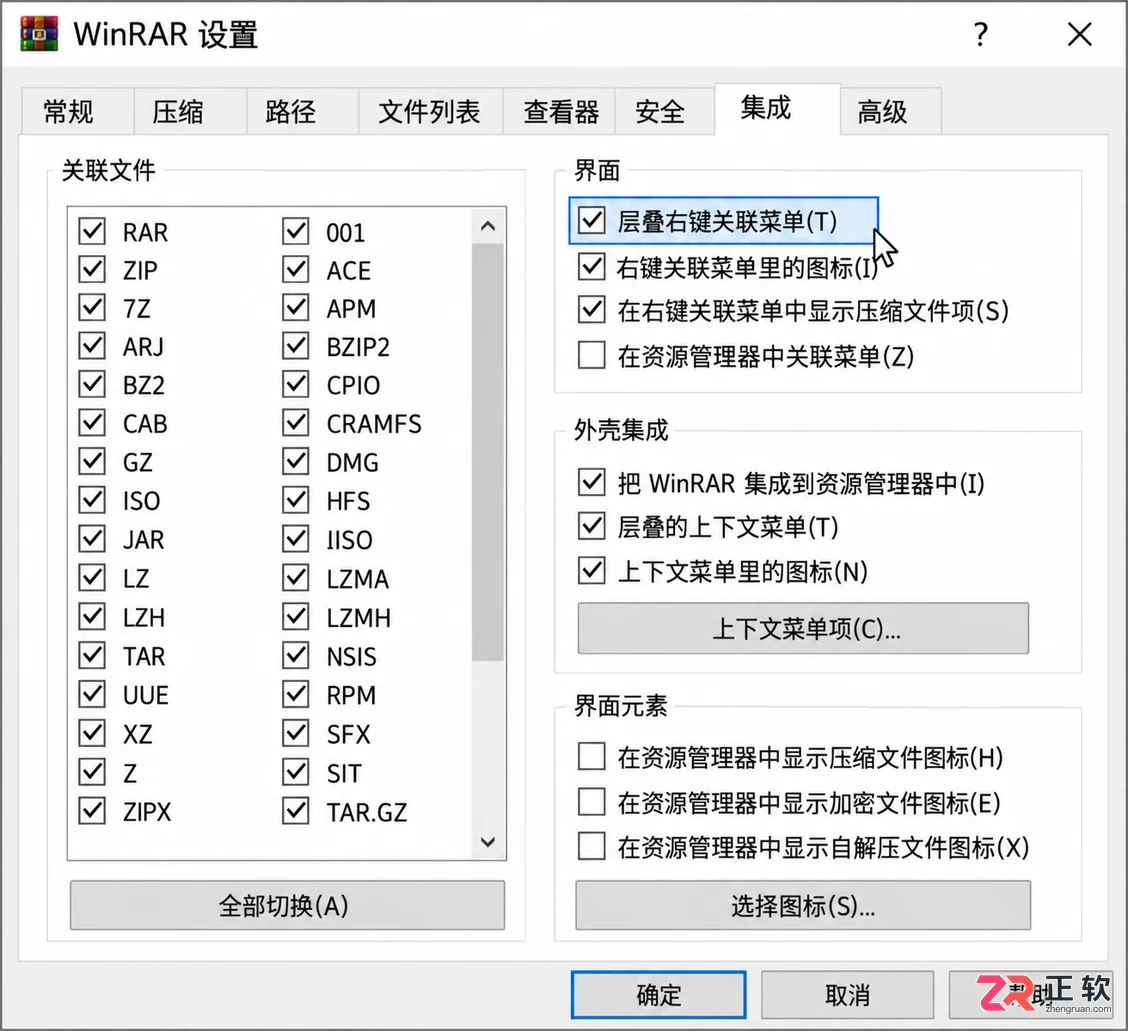Select the 集成 tab
Image resolution: width=1128 pixels, height=1031 pixels.
click(777, 109)
